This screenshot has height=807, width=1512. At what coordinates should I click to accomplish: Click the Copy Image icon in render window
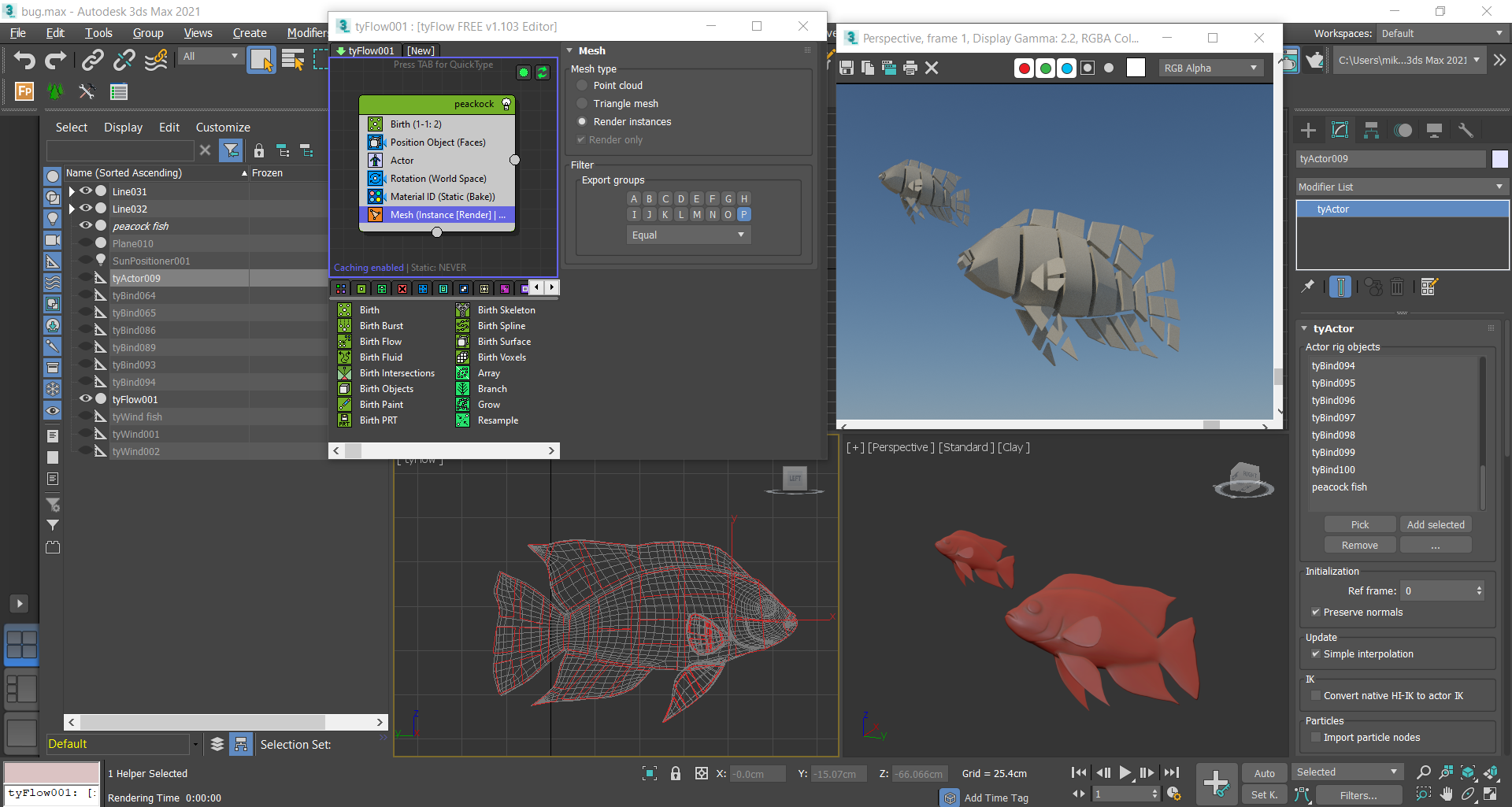point(868,68)
